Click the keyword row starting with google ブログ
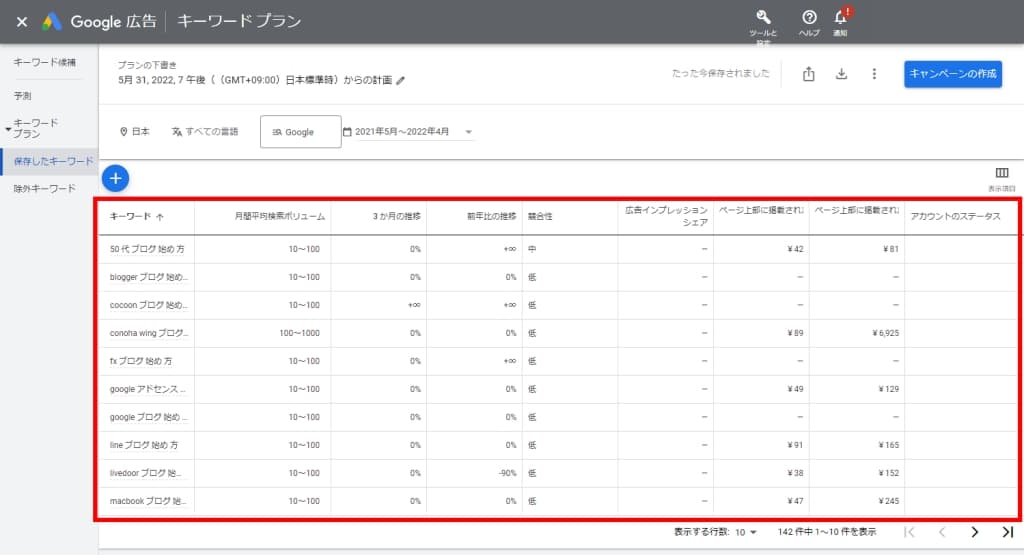The height and width of the screenshot is (555, 1024). pyautogui.click(x=148, y=417)
